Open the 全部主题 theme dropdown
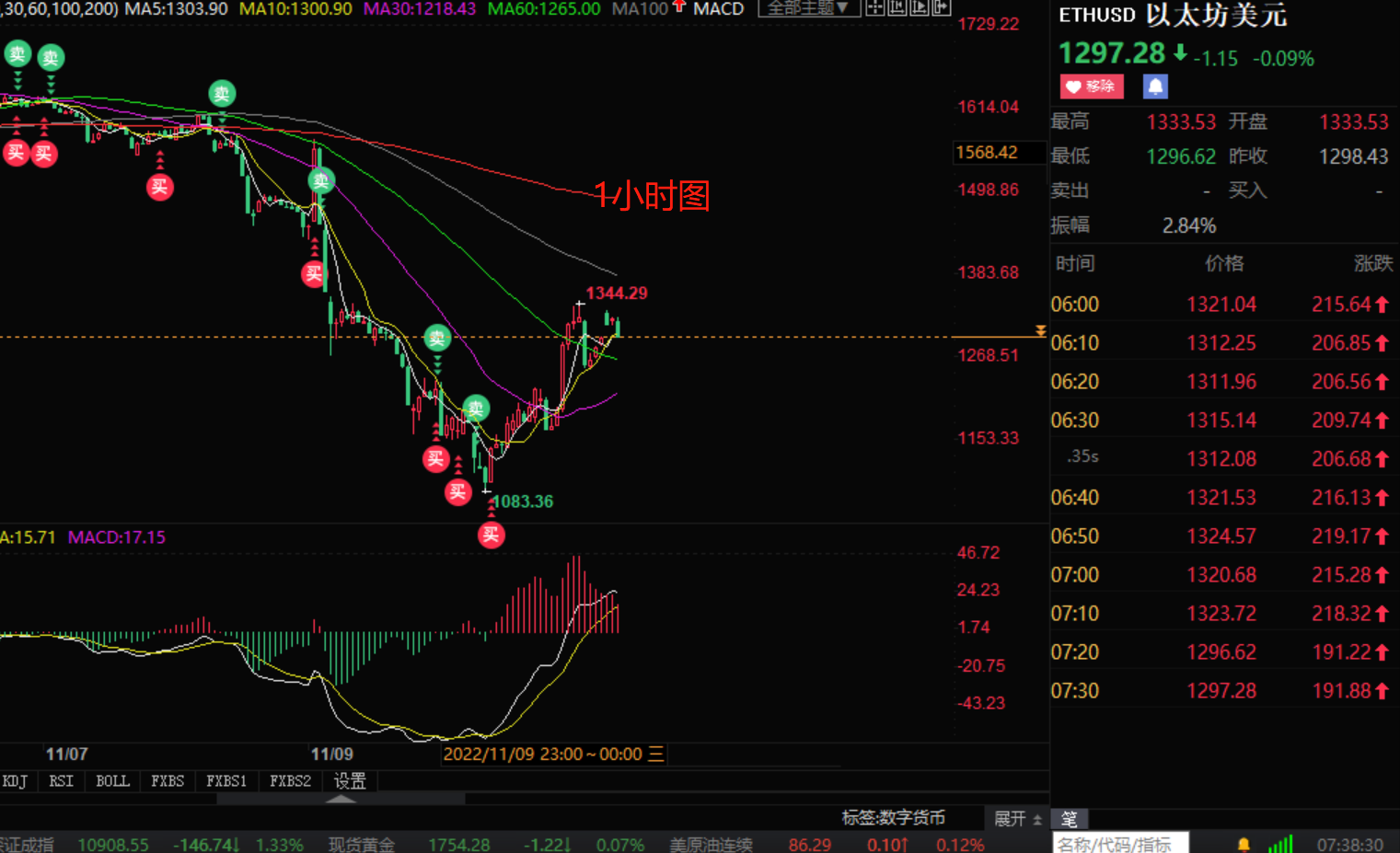The image size is (1400, 853). pos(809,7)
